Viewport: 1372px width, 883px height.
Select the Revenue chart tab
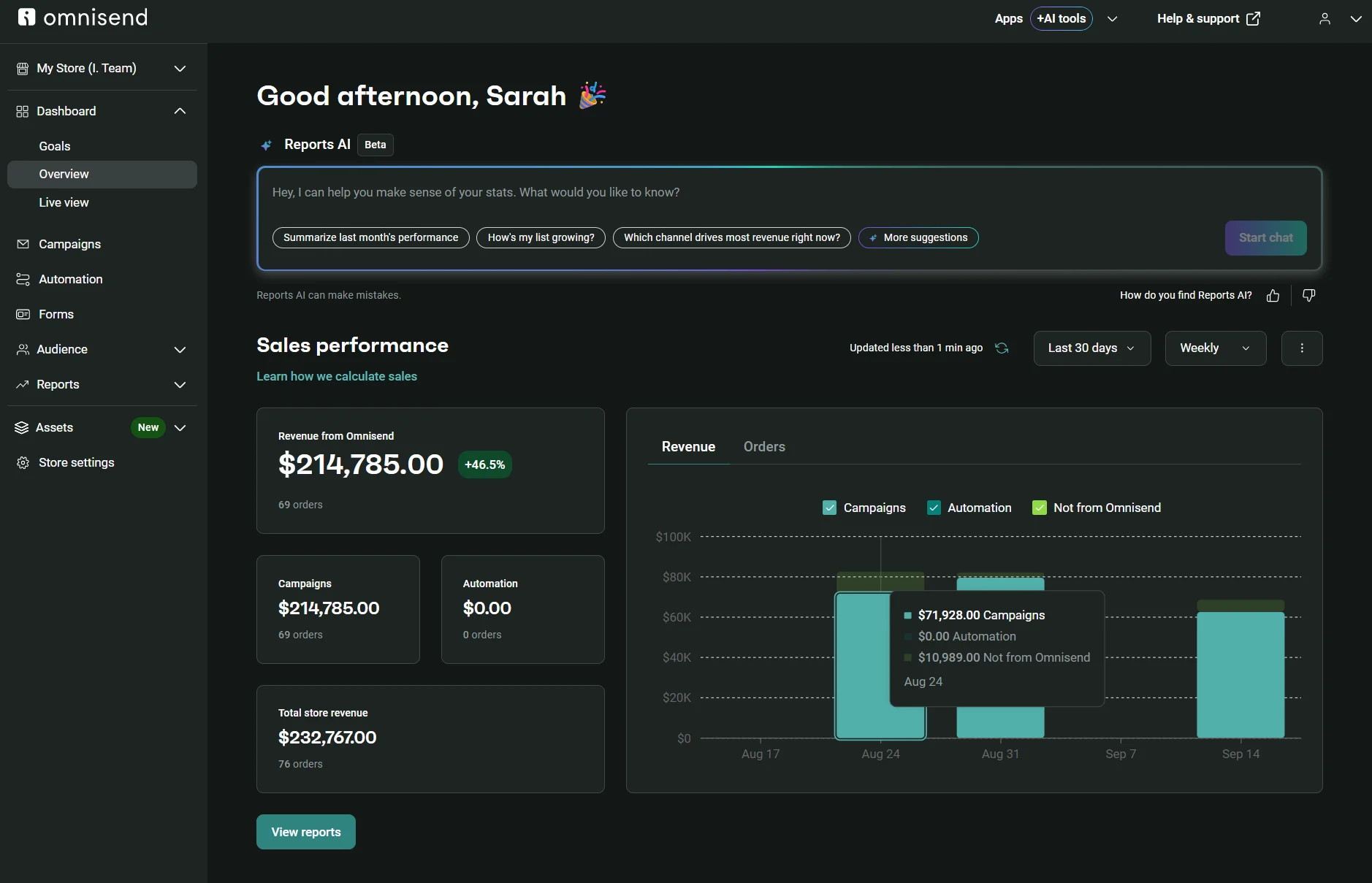pos(688,446)
